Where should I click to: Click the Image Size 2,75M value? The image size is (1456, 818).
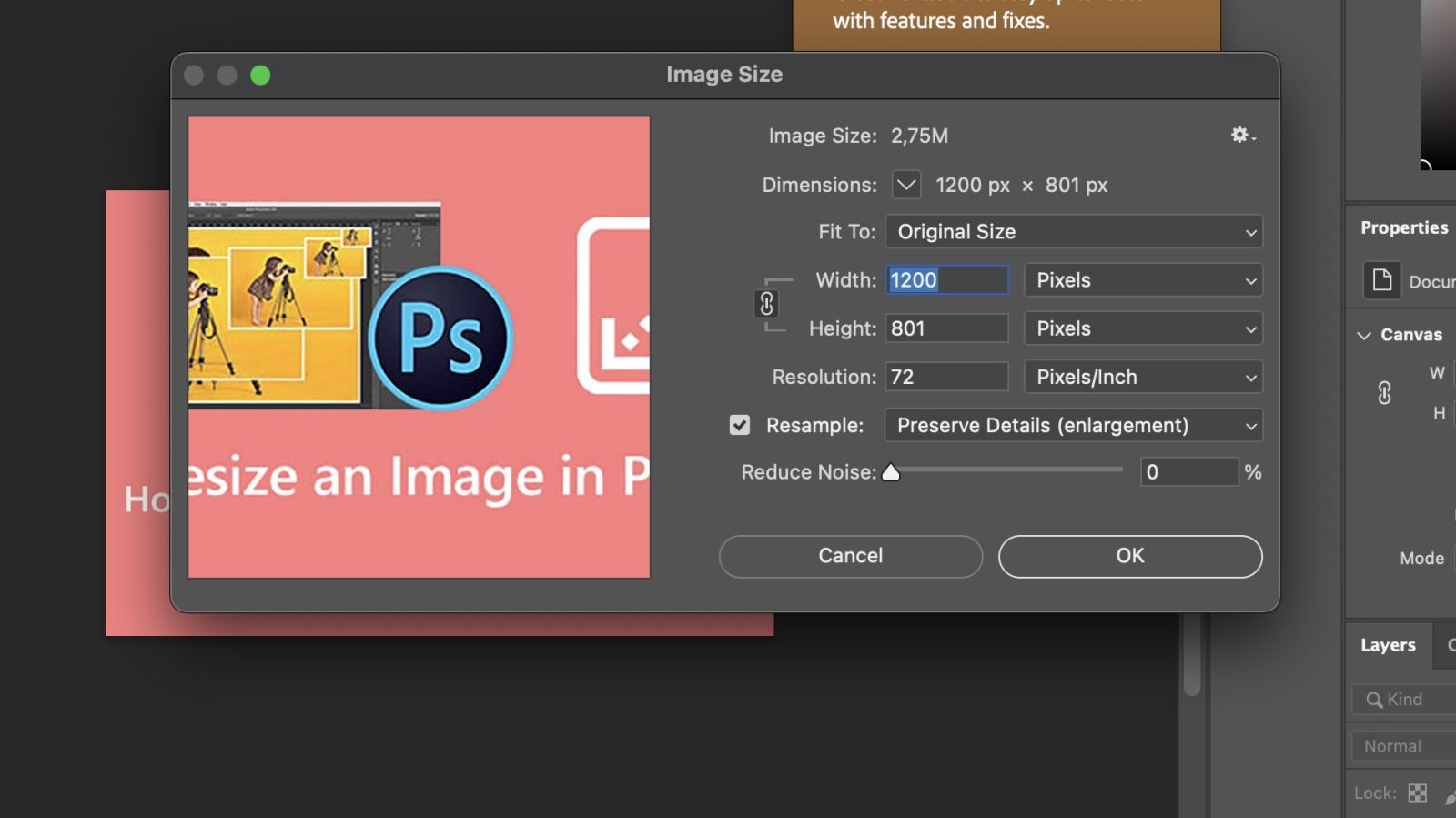coord(919,136)
